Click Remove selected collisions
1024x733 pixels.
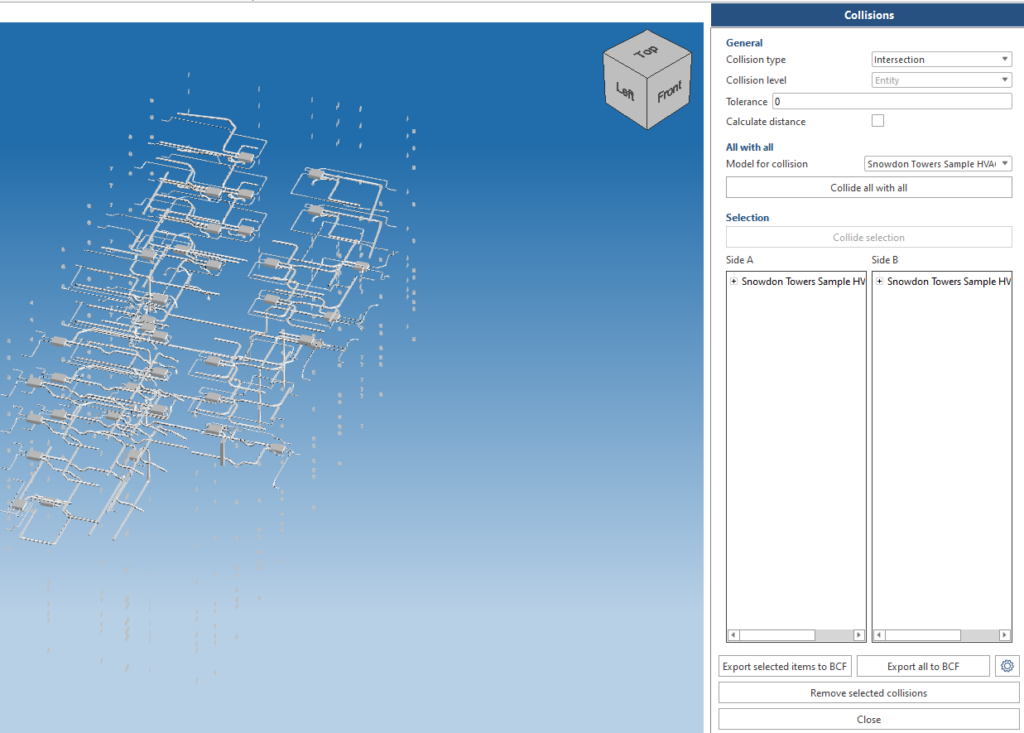tap(868, 692)
